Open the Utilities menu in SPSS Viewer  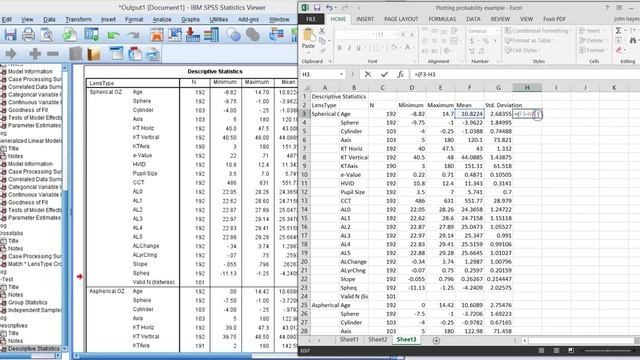click(x=218, y=19)
